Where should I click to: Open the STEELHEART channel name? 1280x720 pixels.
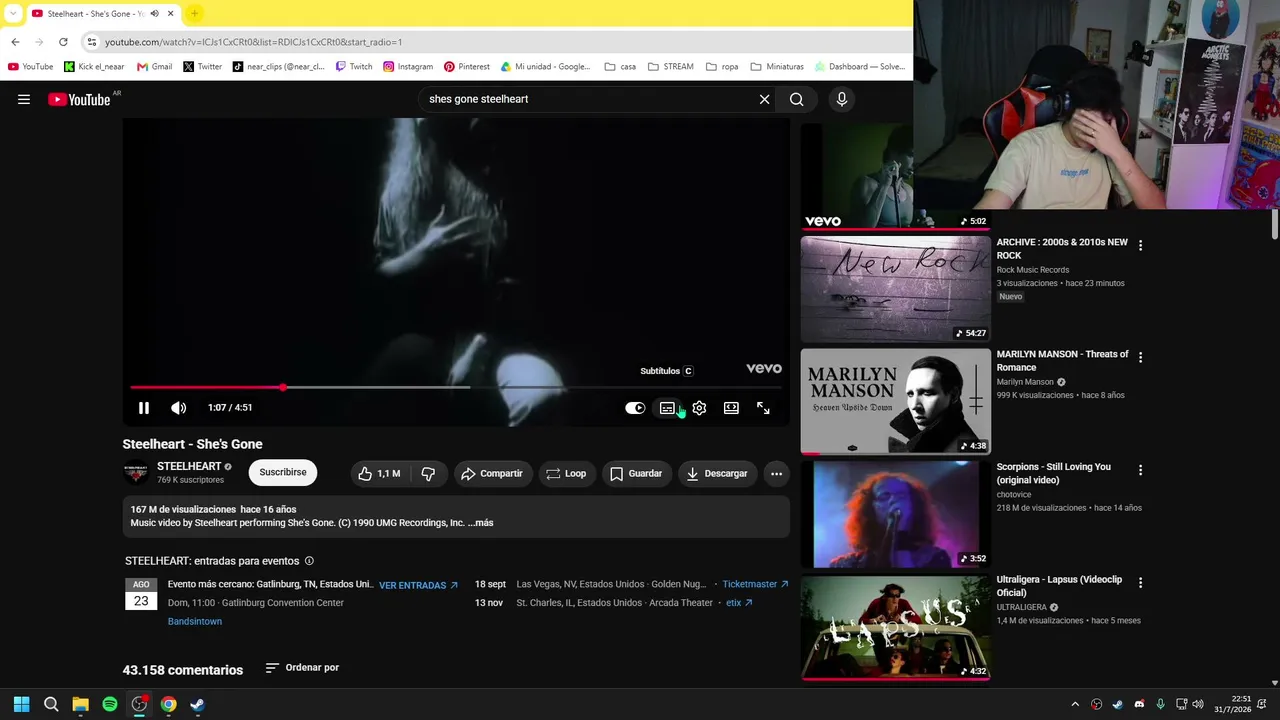click(x=189, y=466)
